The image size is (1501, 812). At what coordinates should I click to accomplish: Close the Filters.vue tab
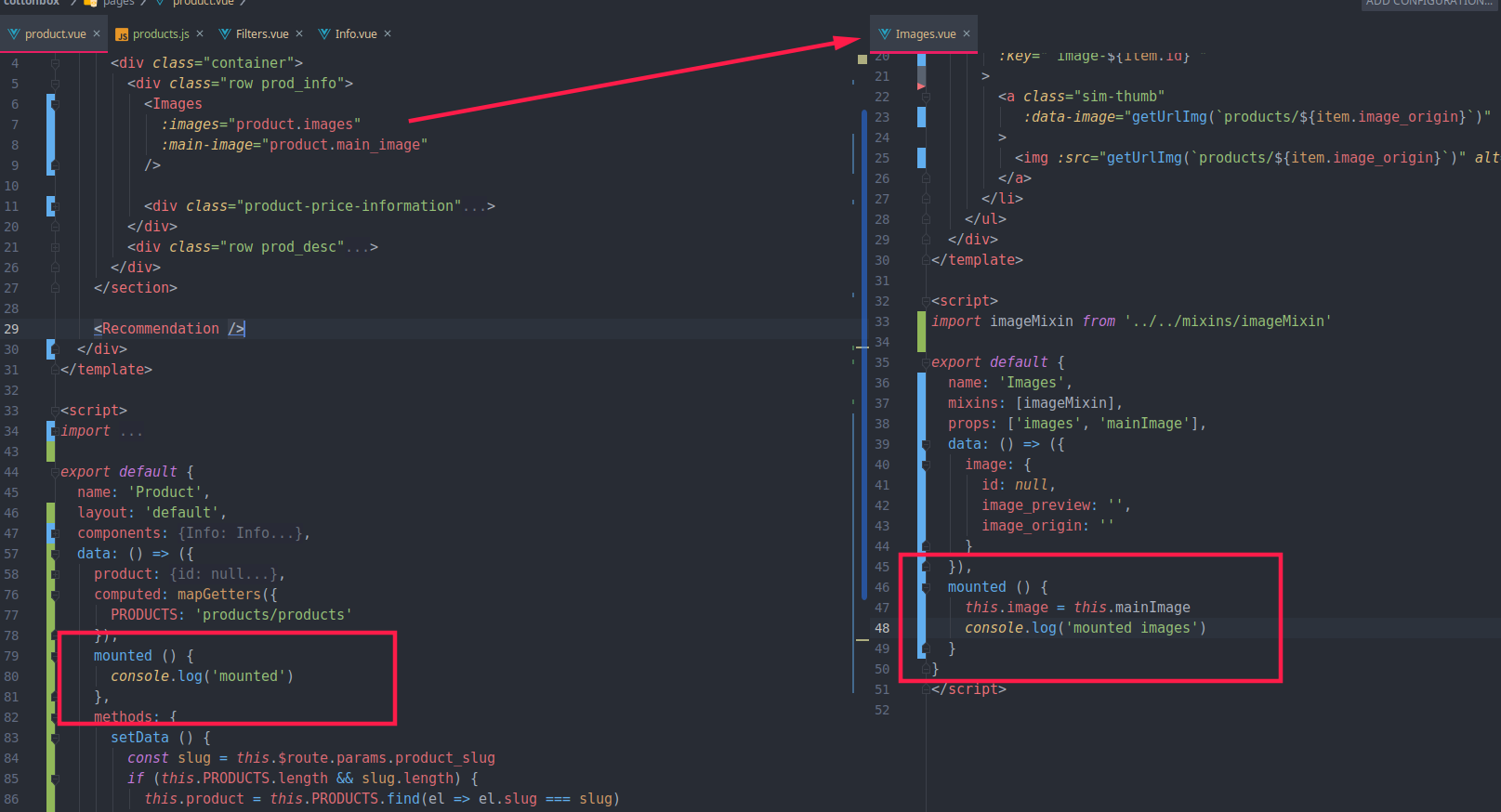(299, 33)
